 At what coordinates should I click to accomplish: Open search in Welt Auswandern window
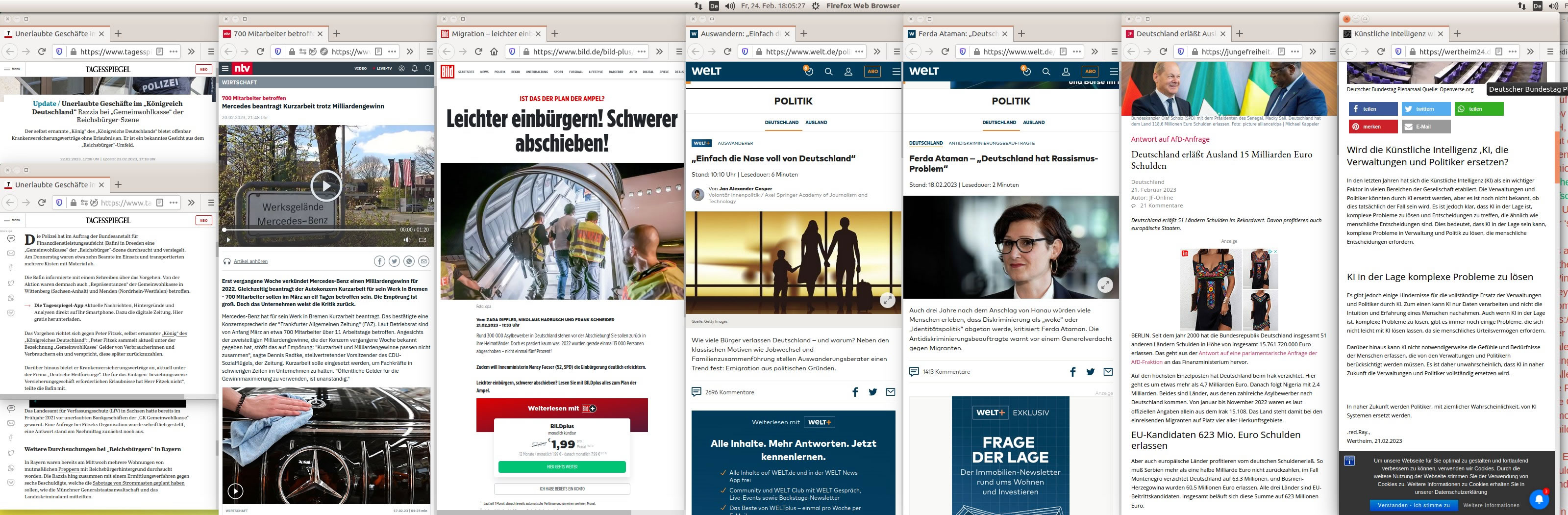click(828, 71)
